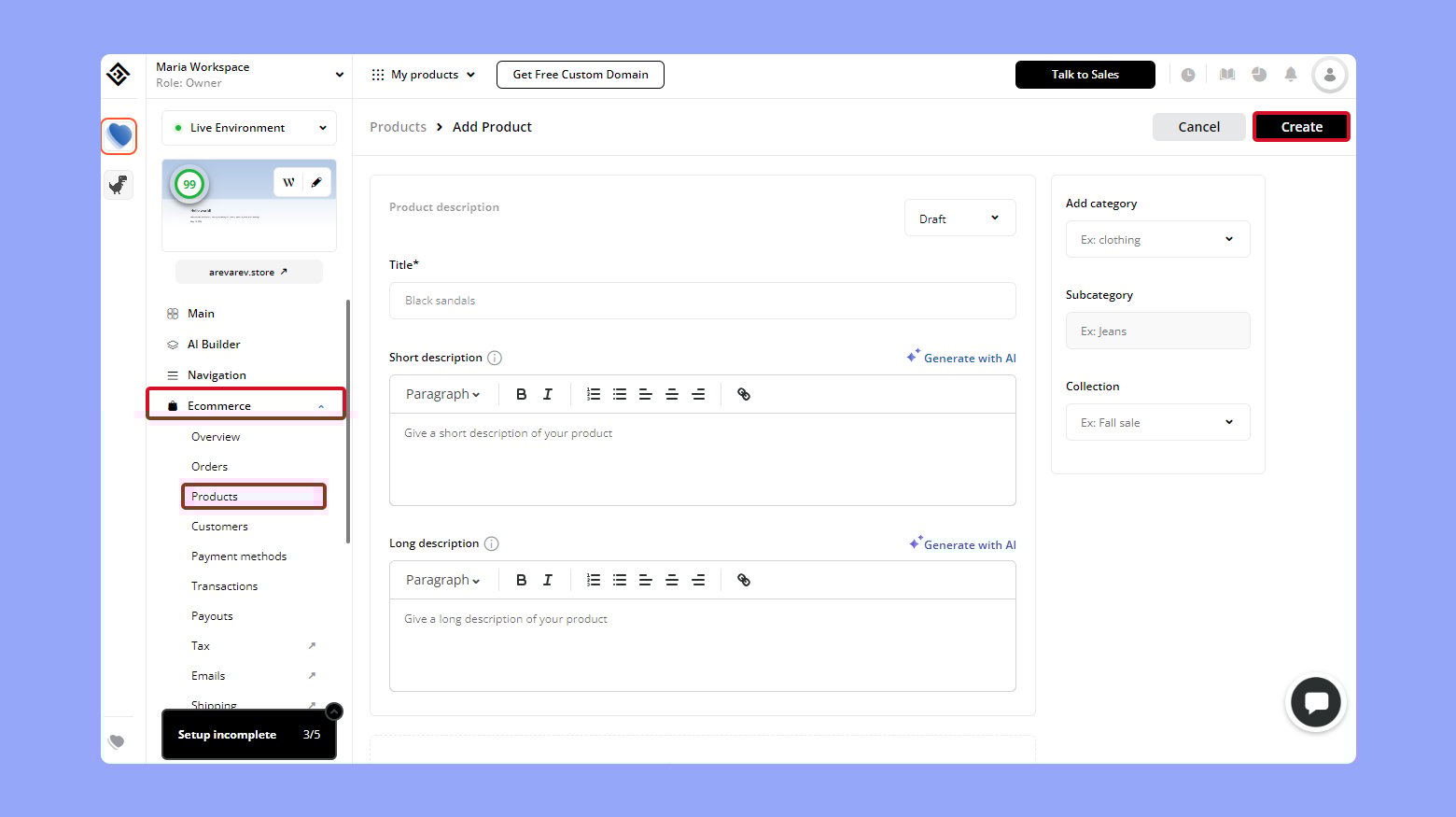This screenshot has height=817, width=1456.
Task: Click the Bold icon in Short description toolbar
Action: [x=522, y=394]
